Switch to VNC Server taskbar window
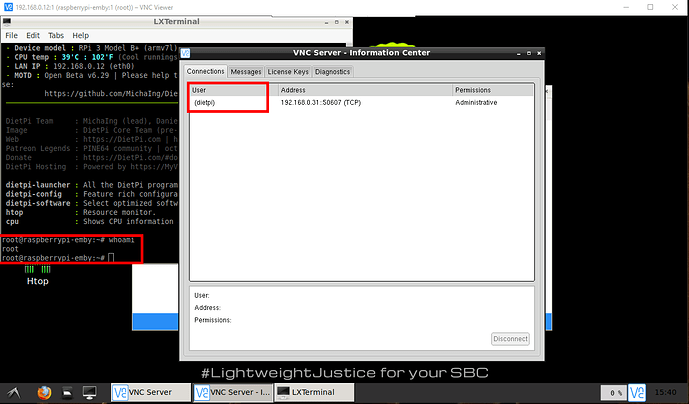 click(x=151, y=392)
